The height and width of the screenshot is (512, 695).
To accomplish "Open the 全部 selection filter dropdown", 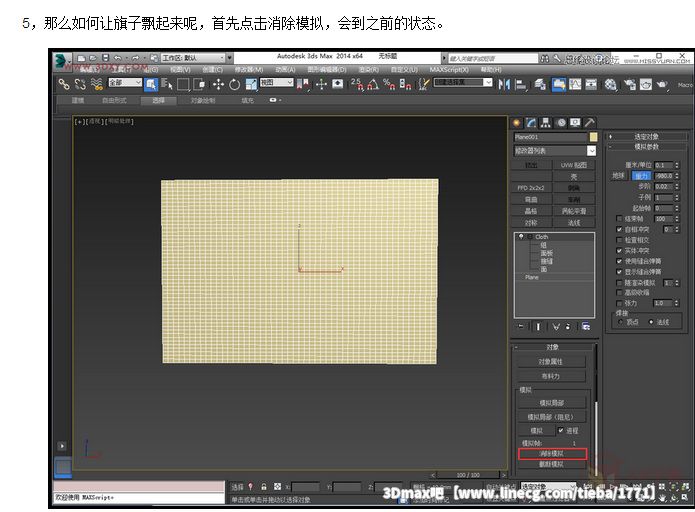I will 125,82.
